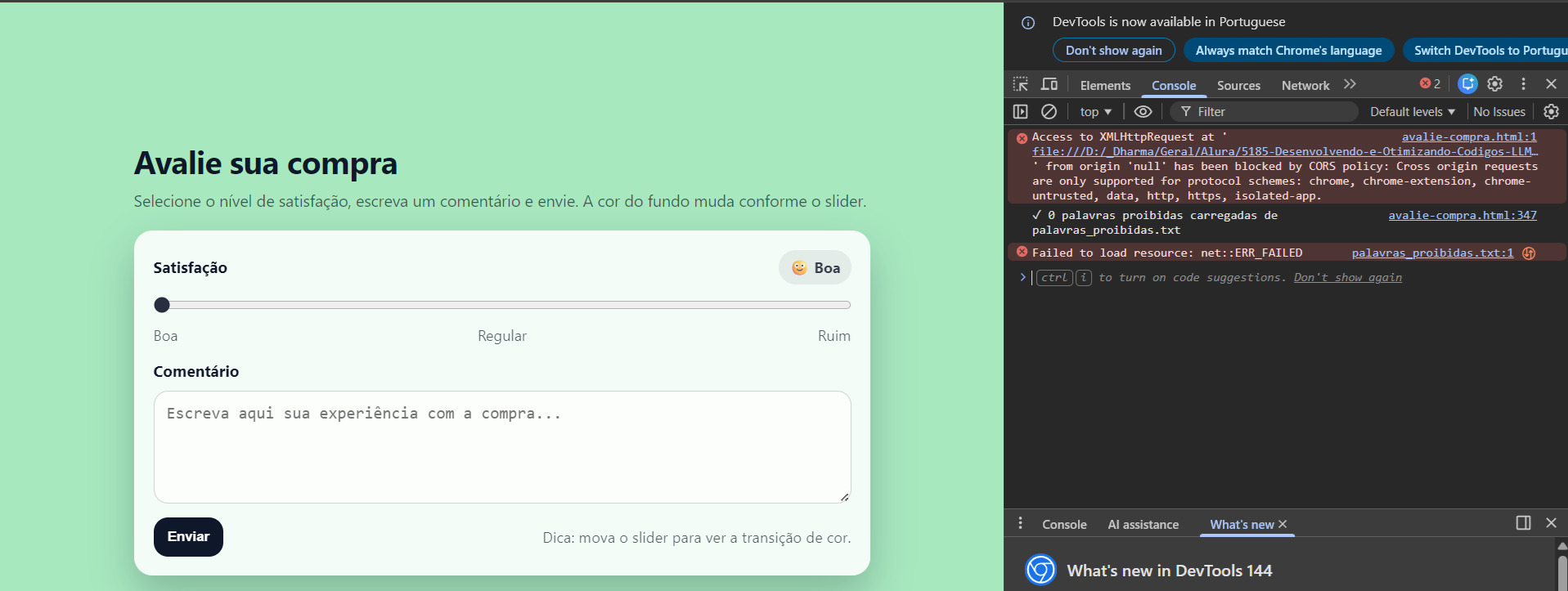
Task: Click the 'Dica: mova o slider' hint text
Action: [x=697, y=538]
